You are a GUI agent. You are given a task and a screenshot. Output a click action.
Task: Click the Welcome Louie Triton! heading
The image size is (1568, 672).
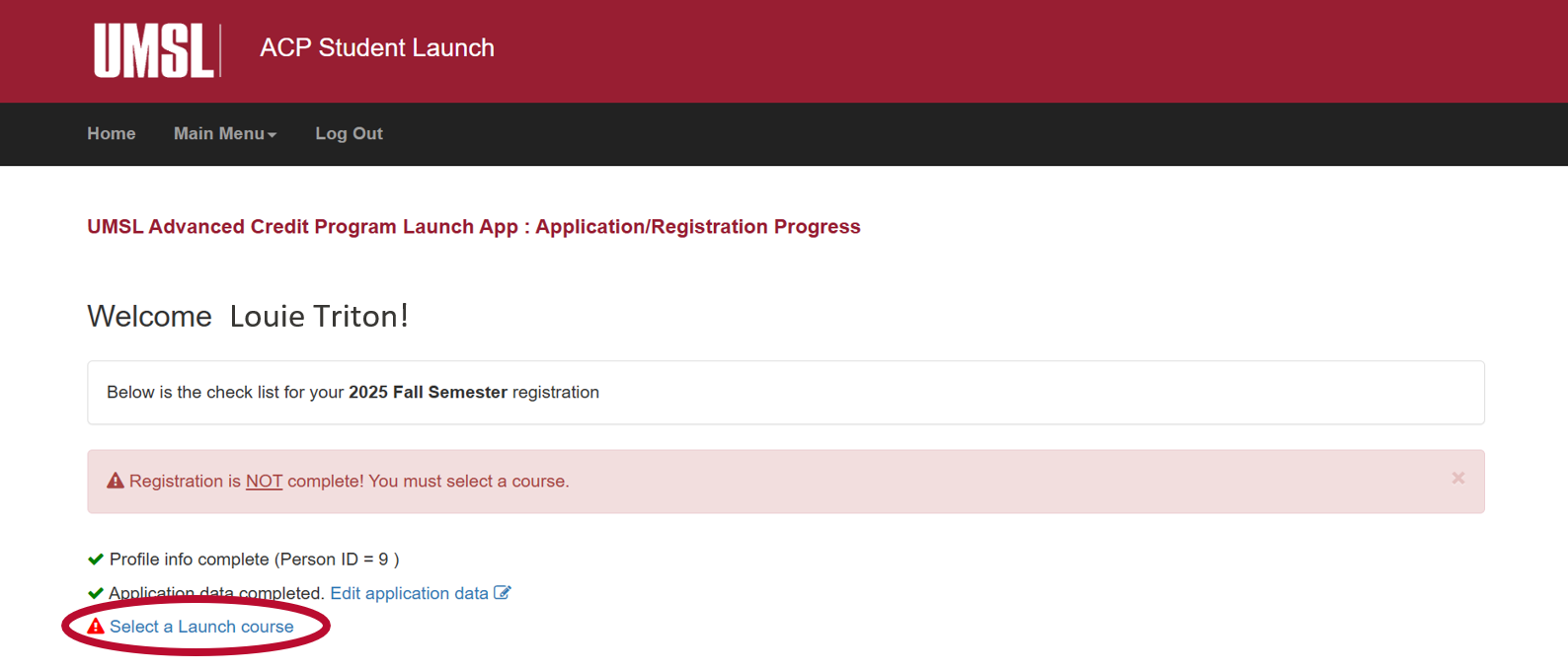(248, 316)
